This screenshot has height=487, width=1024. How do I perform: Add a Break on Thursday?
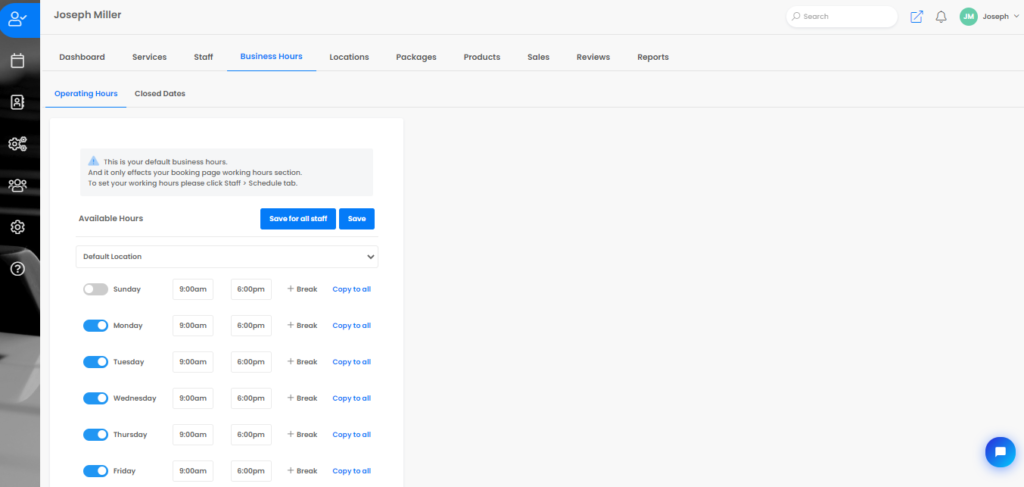click(x=302, y=435)
